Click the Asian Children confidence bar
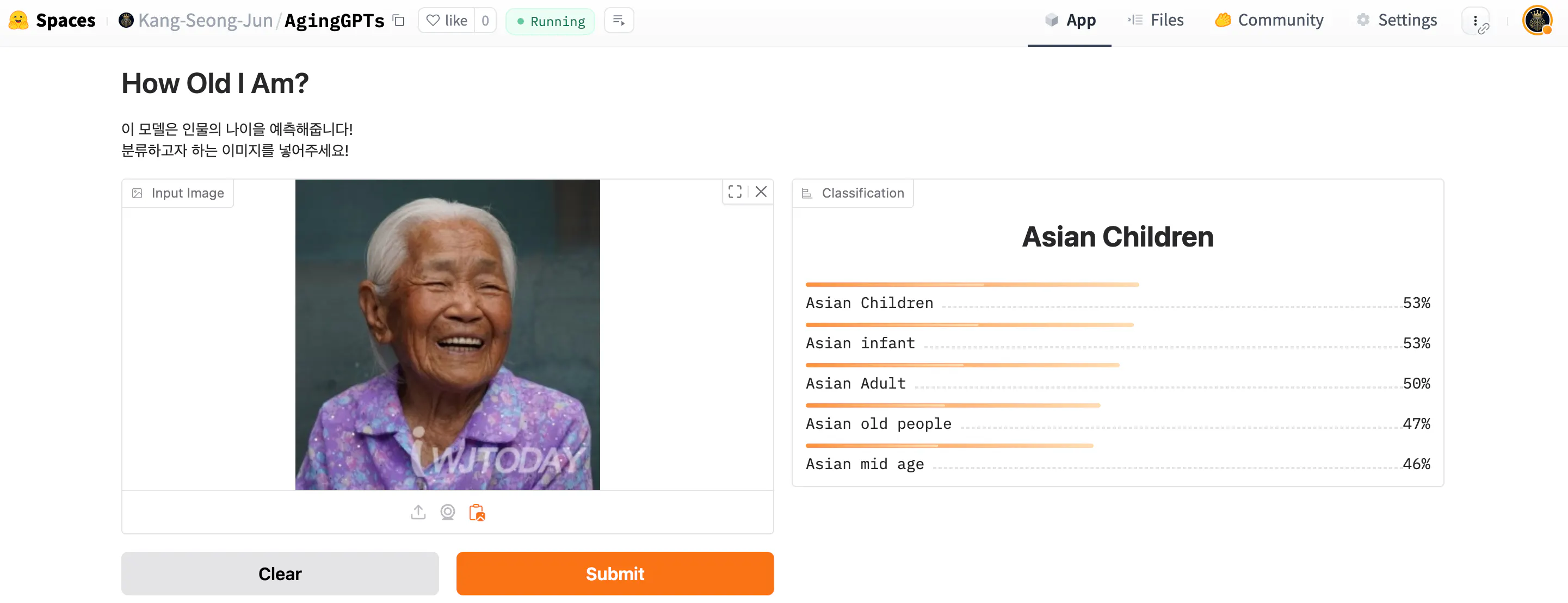Image resolution: width=1568 pixels, height=603 pixels. tap(972, 285)
